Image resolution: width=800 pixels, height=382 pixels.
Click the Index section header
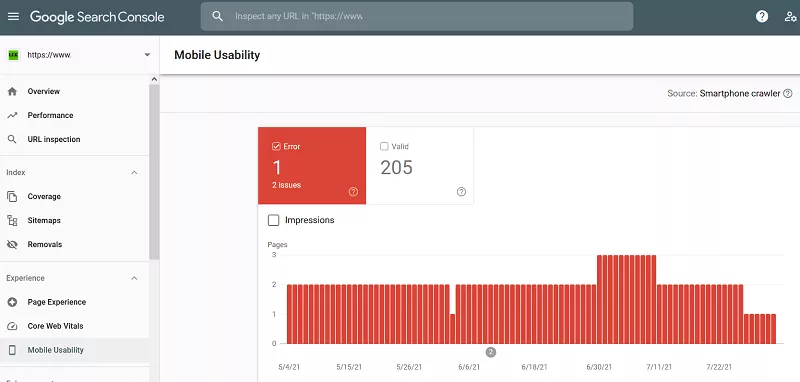(x=74, y=173)
